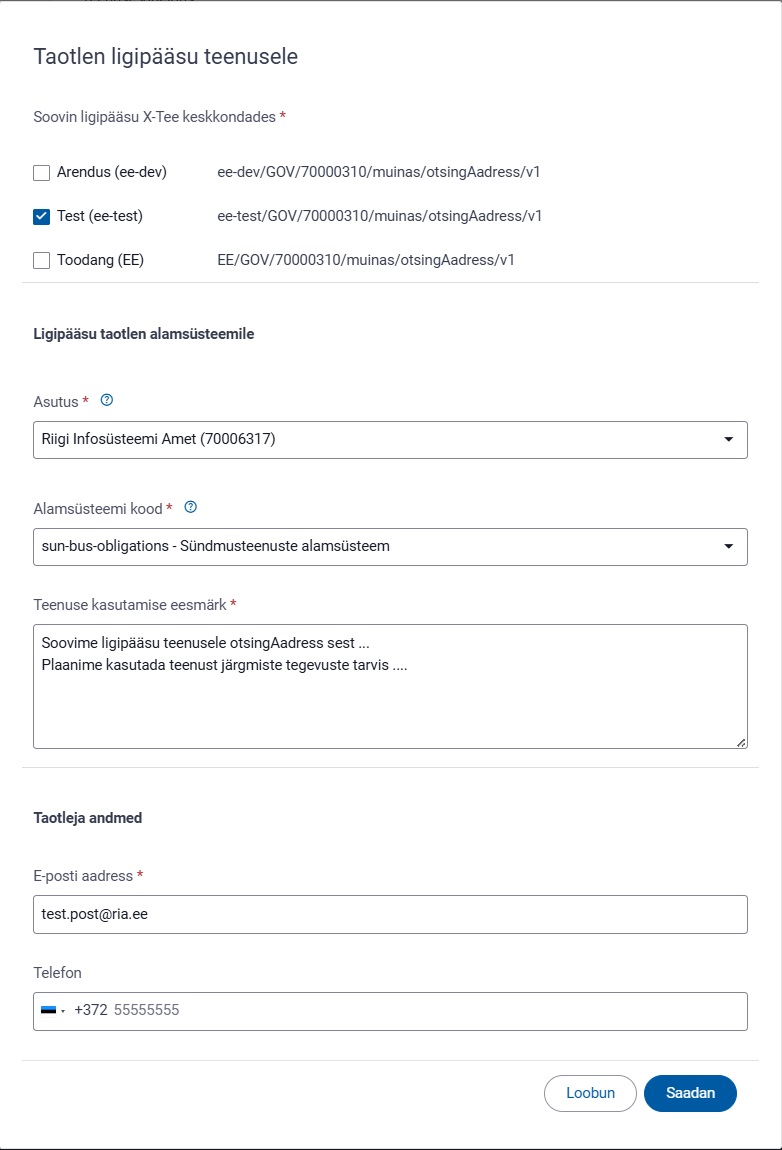Focus the Telefon number input

[420, 1011]
